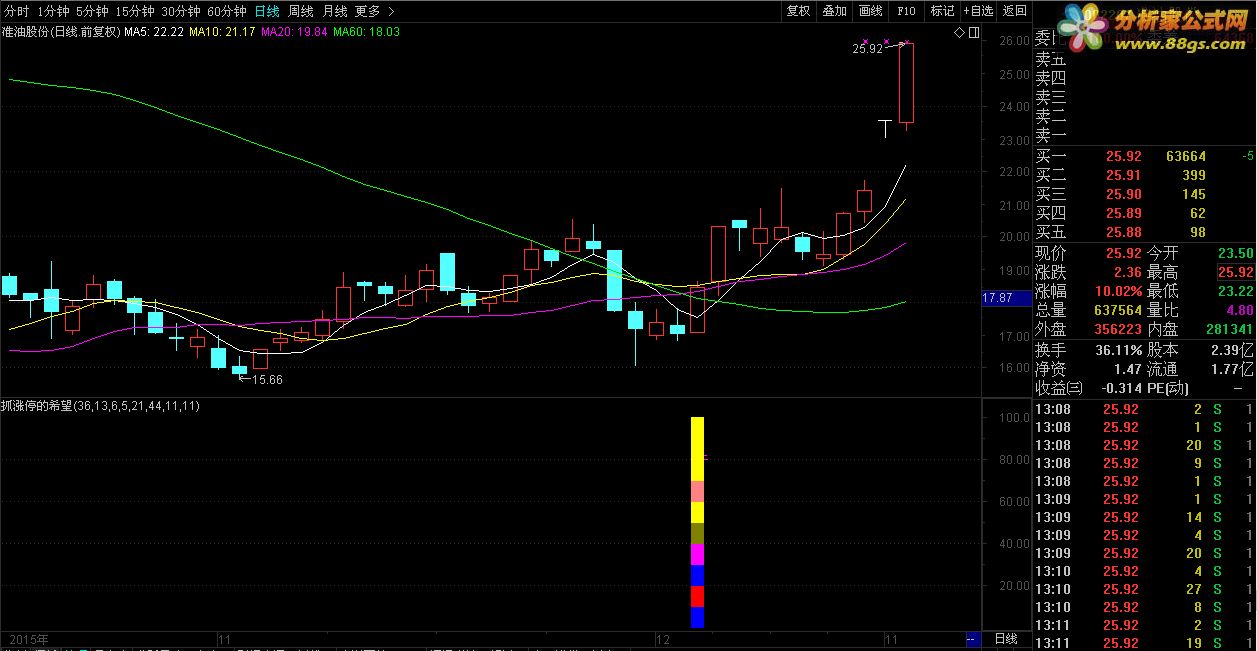The image size is (1257, 651).
Task: Switch to the 周线 weekly chart tab
Action: click(x=300, y=11)
